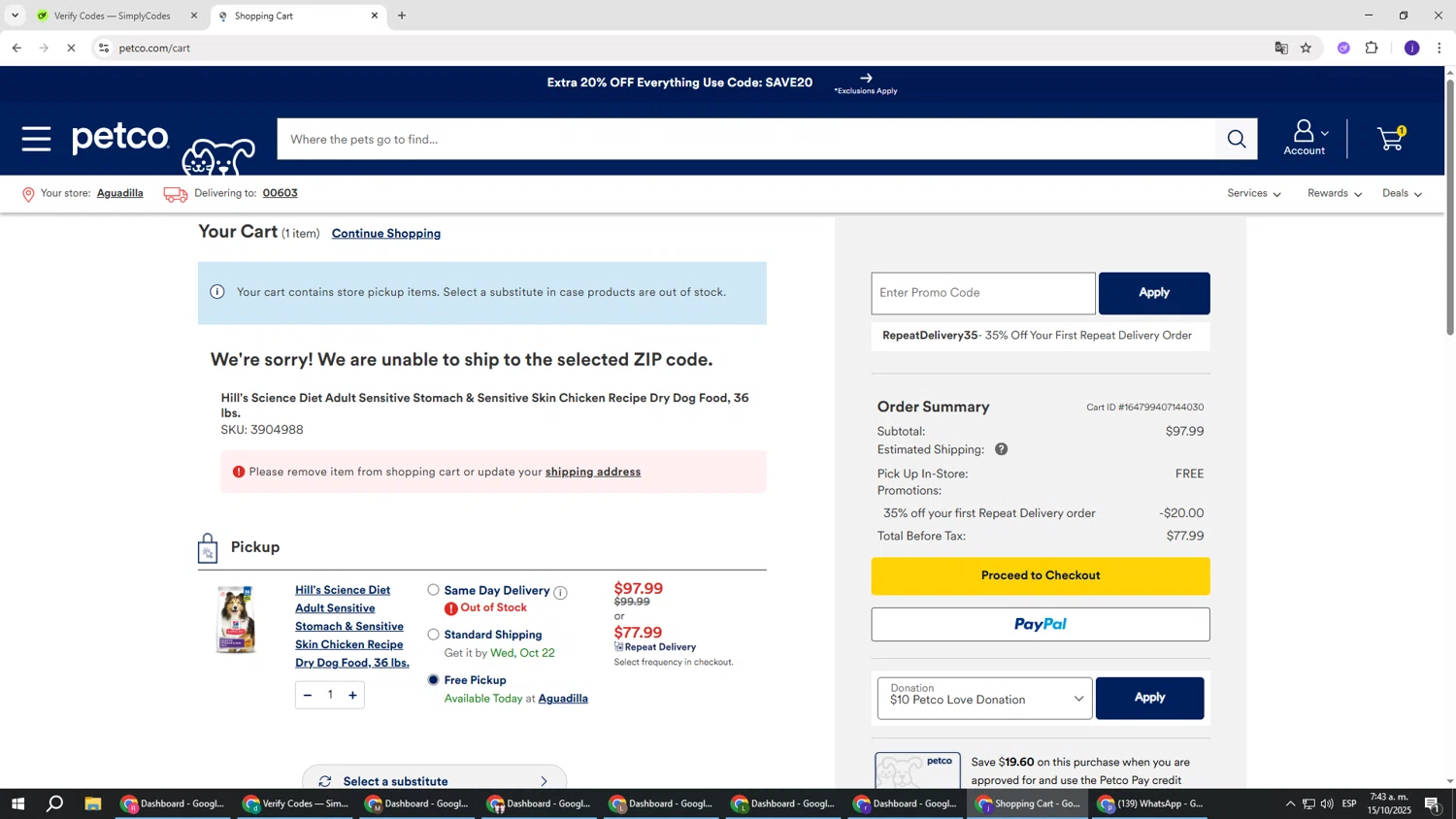Open Windows taskbar search
The height and width of the screenshot is (819, 1456).
pos(55,803)
